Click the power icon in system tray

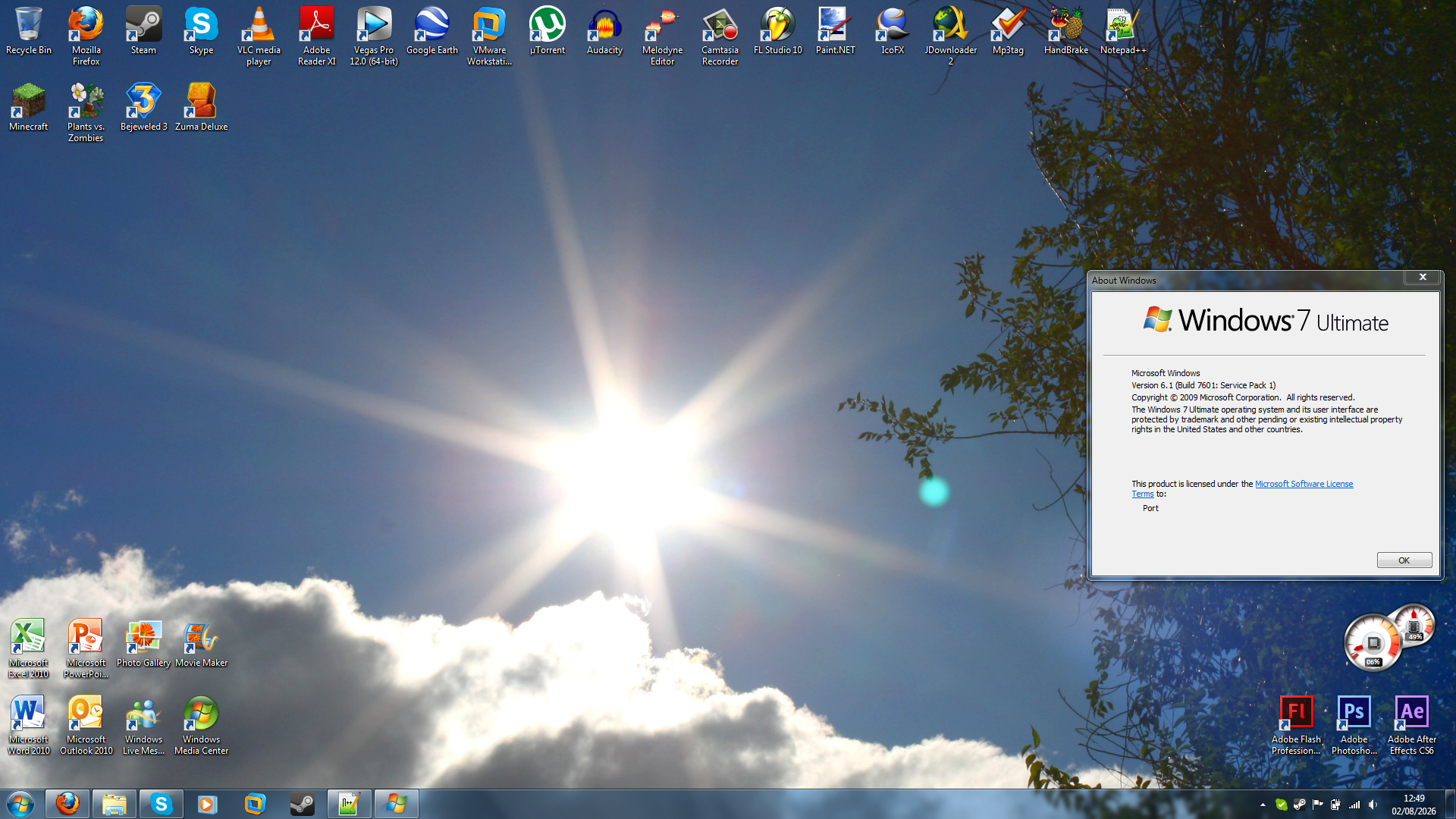pyautogui.click(x=1335, y=805)
